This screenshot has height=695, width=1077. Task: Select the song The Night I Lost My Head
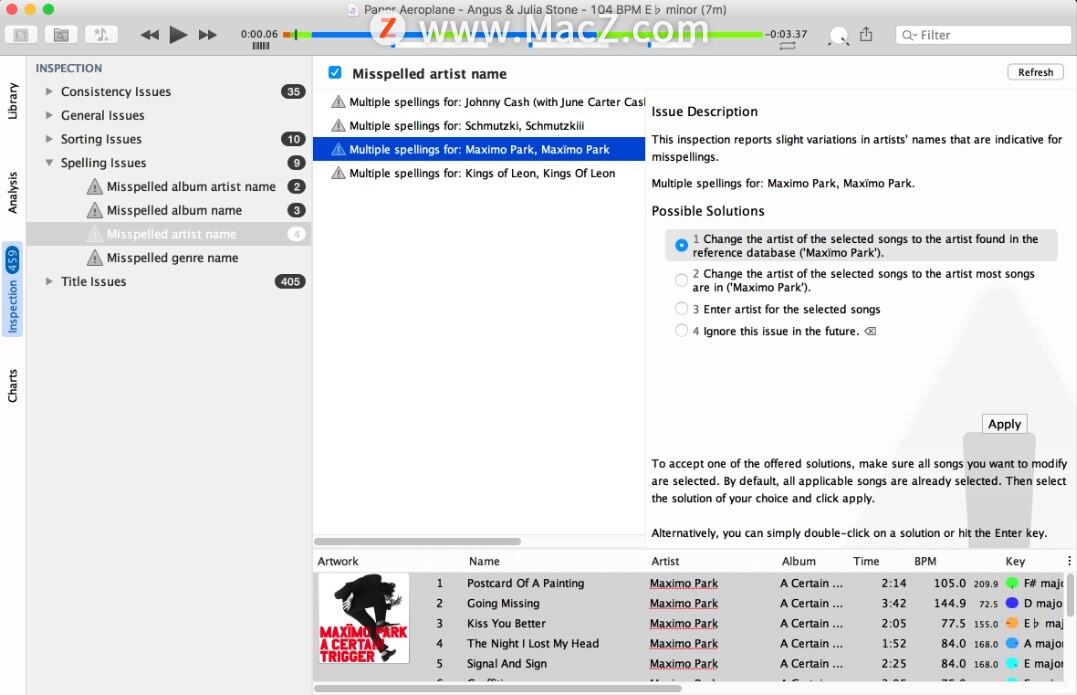point(532,643)
